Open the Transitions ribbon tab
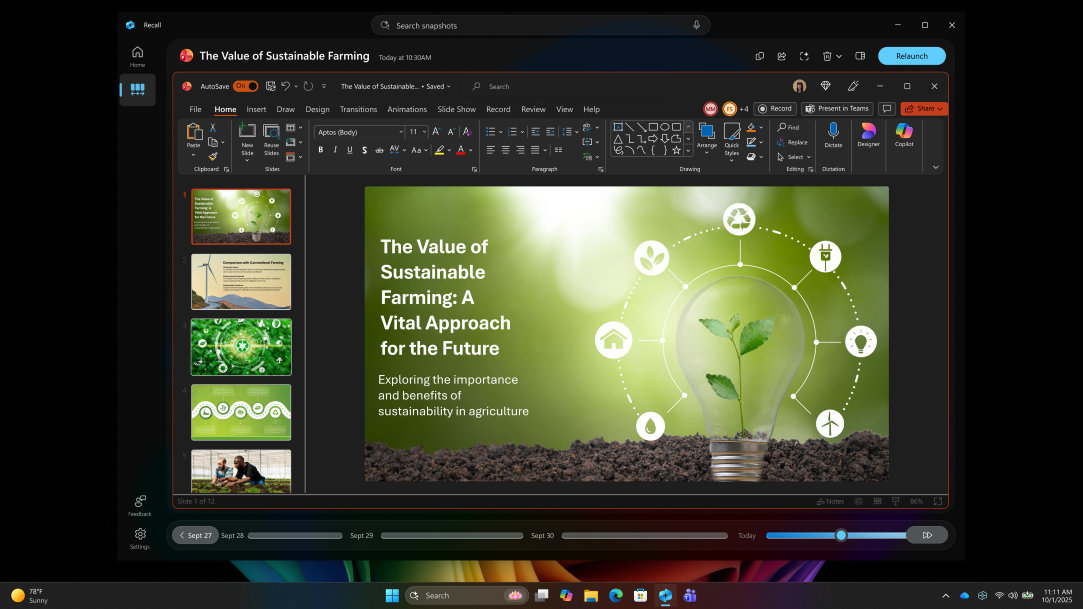The height and width of the screenshot is (609, 1083). (x=358, y=109)
